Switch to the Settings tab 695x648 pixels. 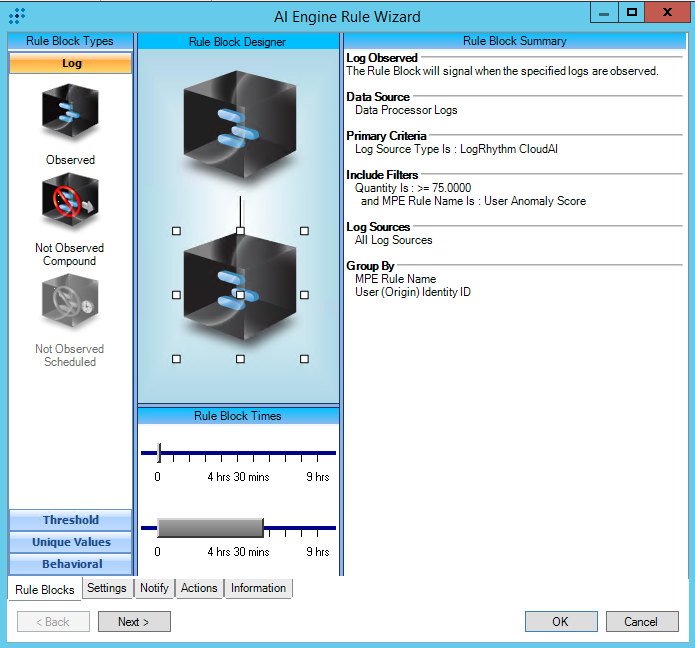pos(107,588)
